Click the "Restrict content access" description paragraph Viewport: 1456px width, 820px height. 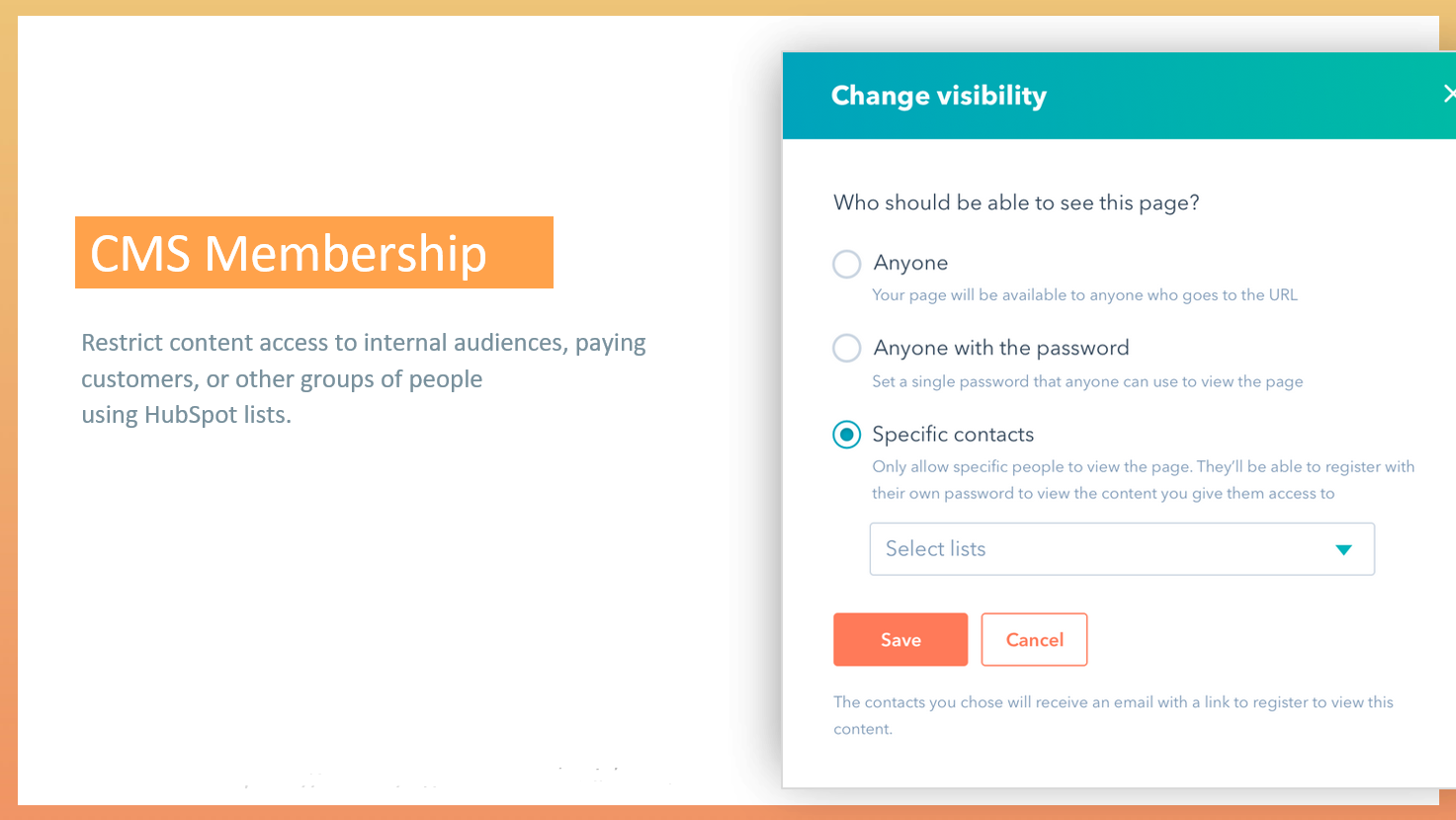(363, 378)
